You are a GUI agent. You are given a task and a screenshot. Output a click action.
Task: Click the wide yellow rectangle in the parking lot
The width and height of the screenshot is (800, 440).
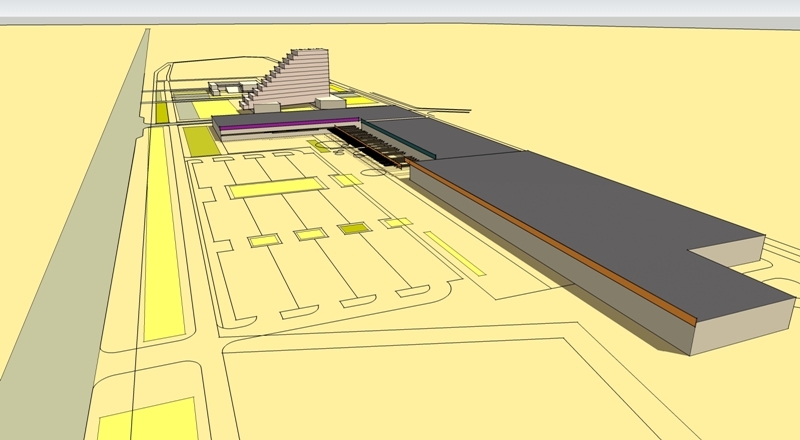[x=275, y=189]
